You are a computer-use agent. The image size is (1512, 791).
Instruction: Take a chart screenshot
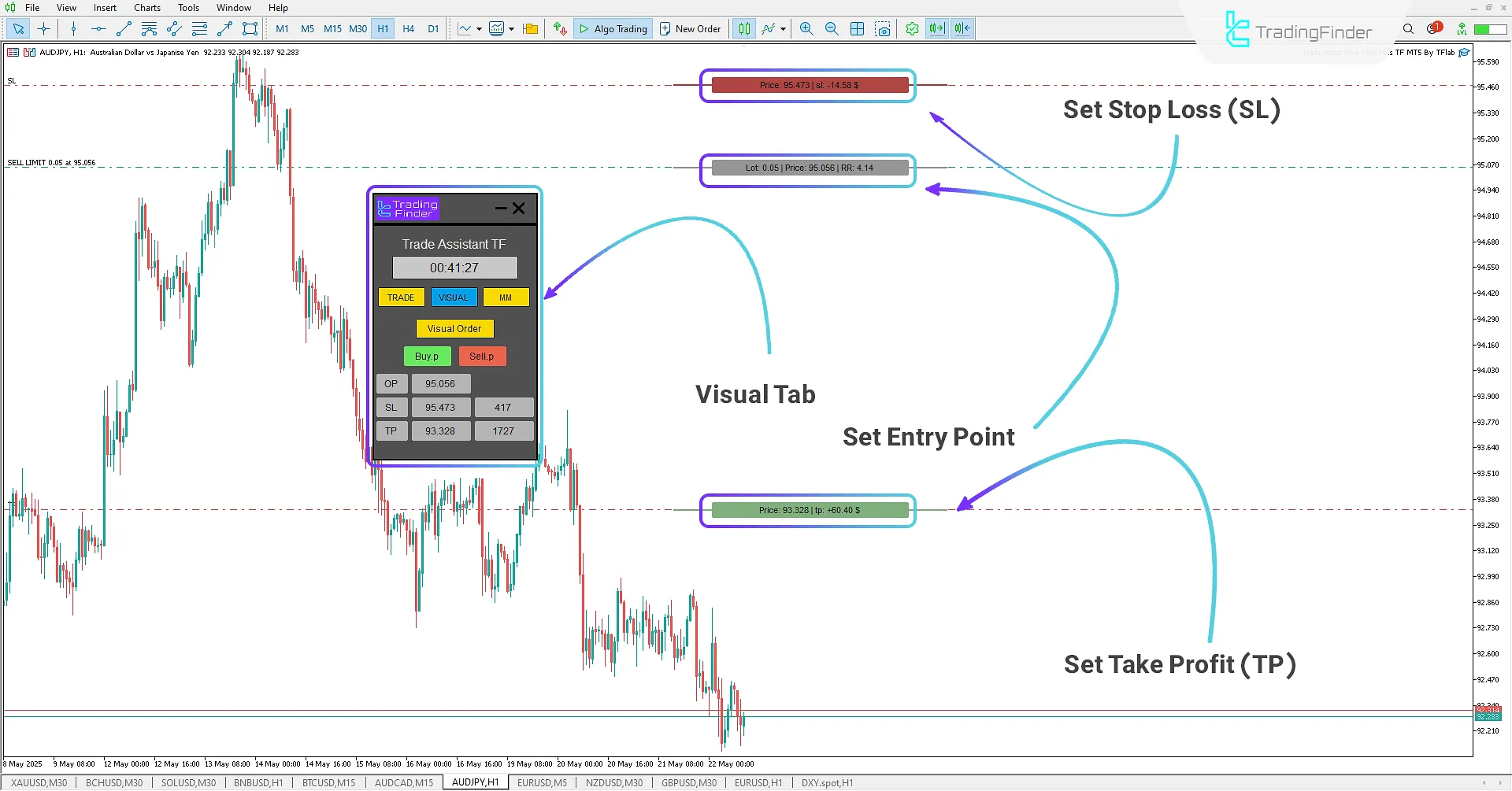[883, 28]
